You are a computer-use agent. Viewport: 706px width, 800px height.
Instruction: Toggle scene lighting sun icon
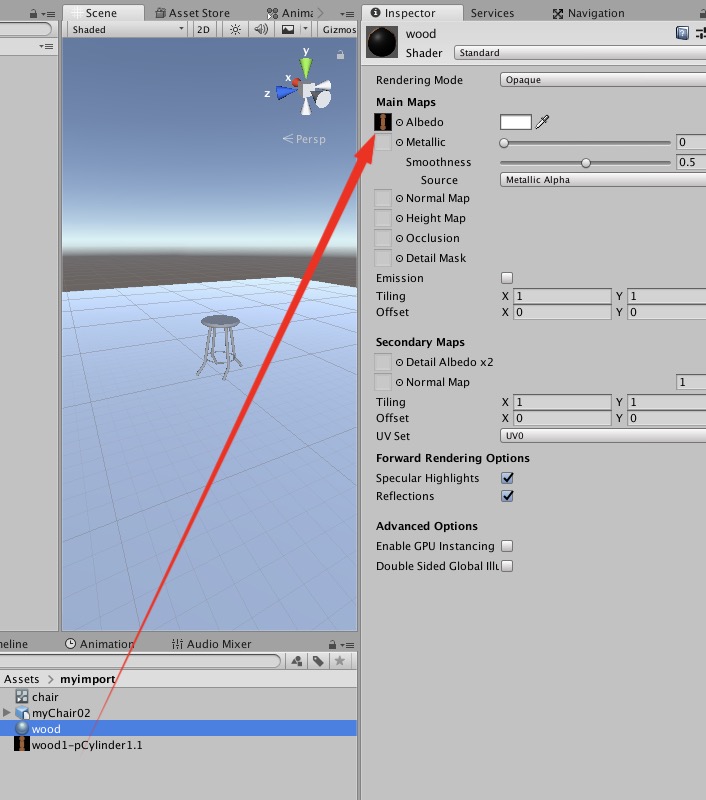point(235,30)
